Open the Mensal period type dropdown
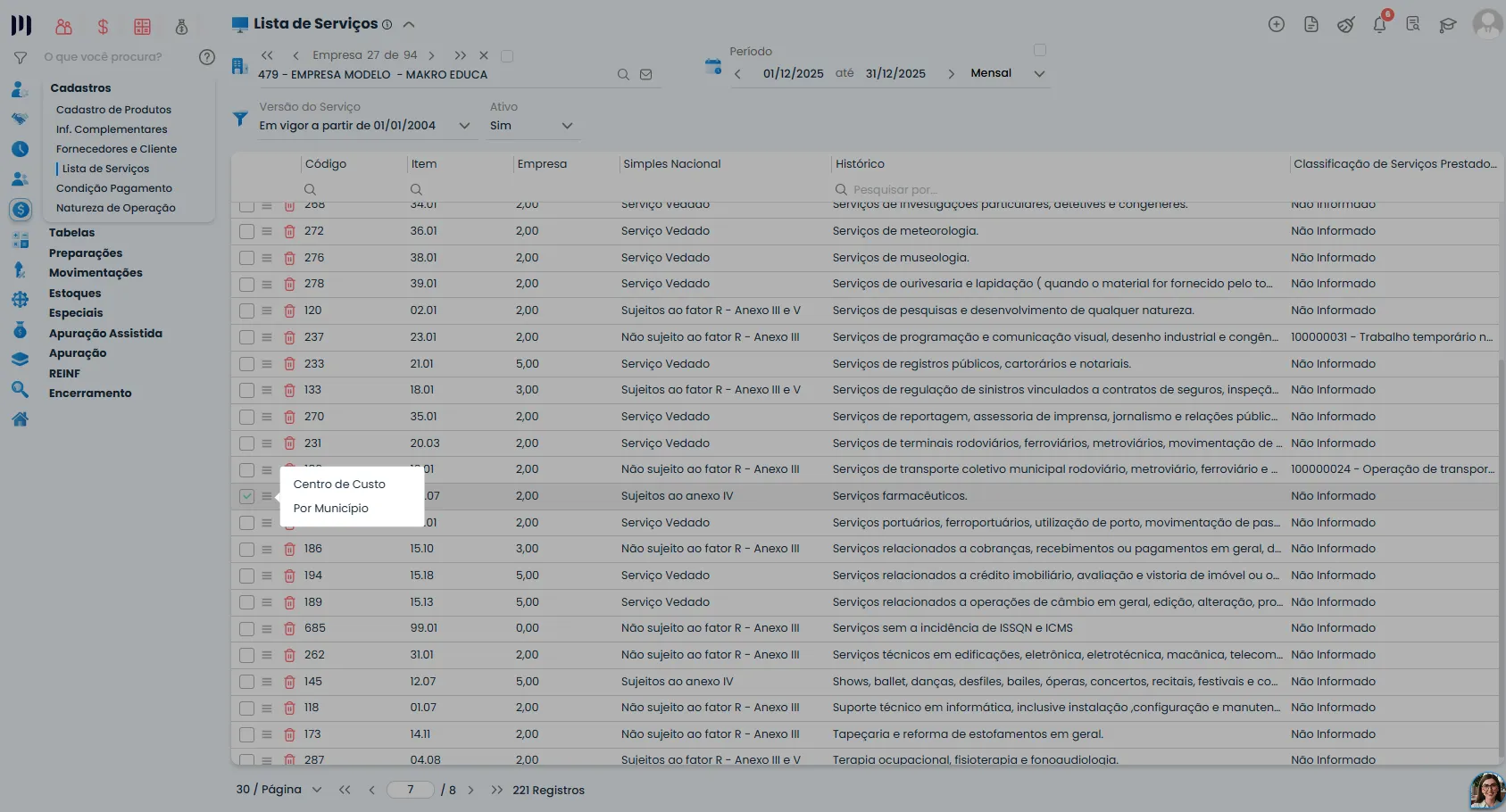The width and height of the screenshot is (1506, 812). (1008, 73)
